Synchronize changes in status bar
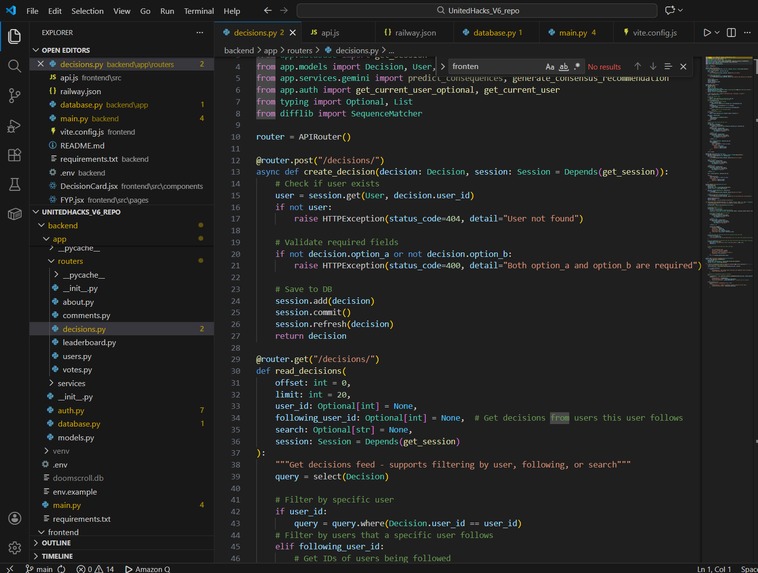 [61, 569]
